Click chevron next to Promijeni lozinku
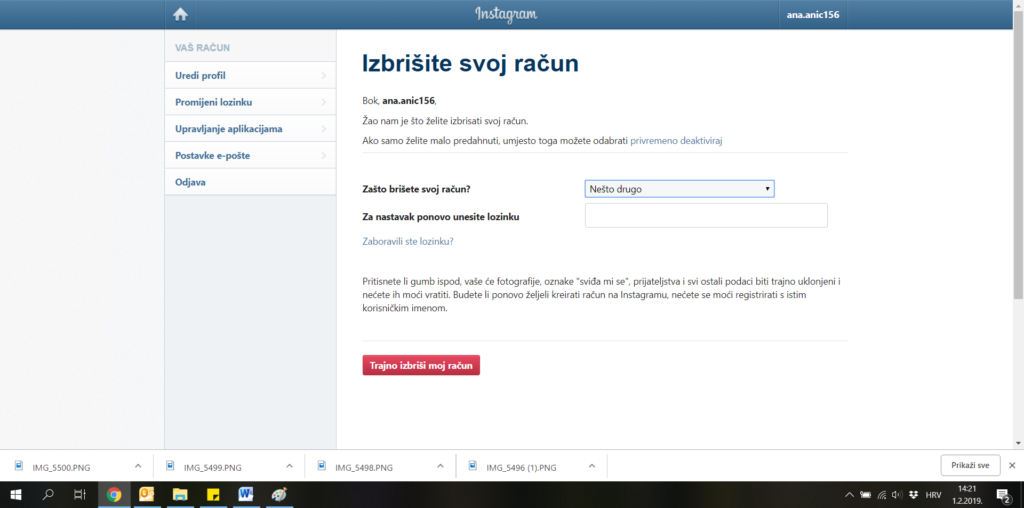 pyautogui.click(x=324, y=103)
